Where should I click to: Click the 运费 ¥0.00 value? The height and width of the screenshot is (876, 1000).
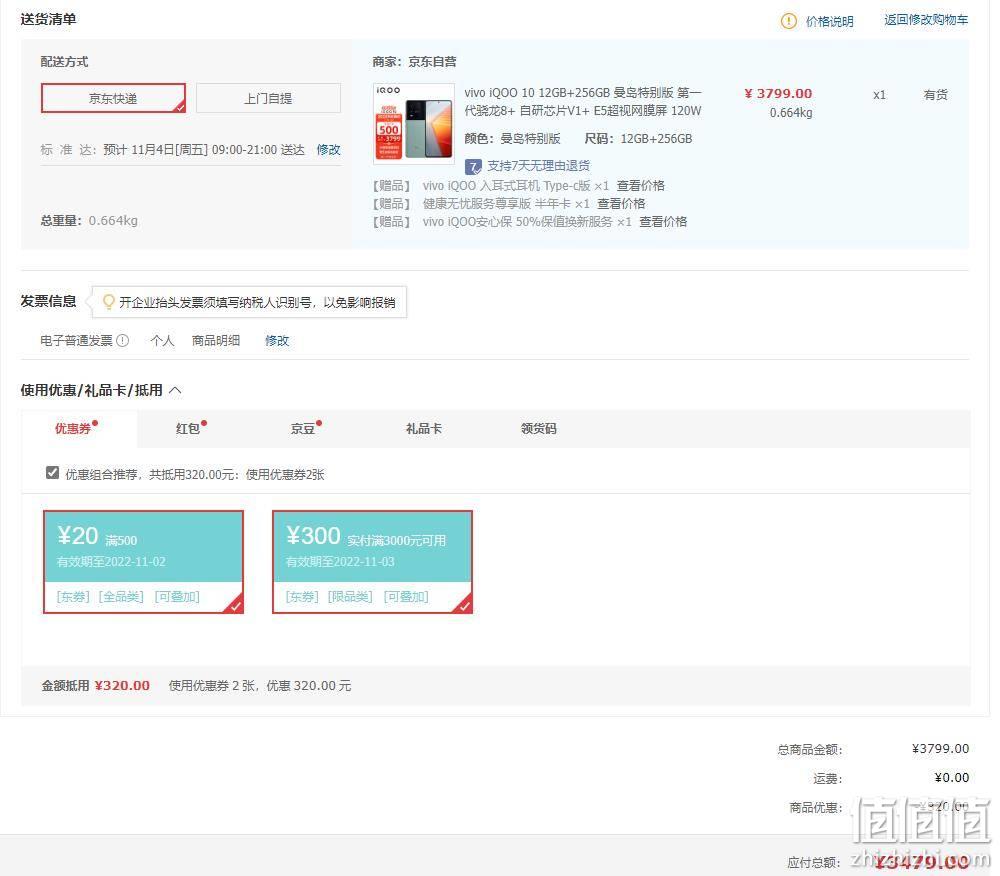click(952, 777)
